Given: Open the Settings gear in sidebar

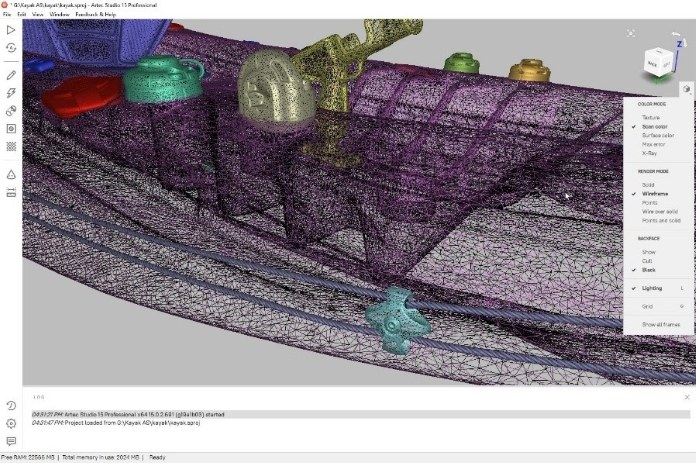Looking at the screenshot, I should (10, 423).
